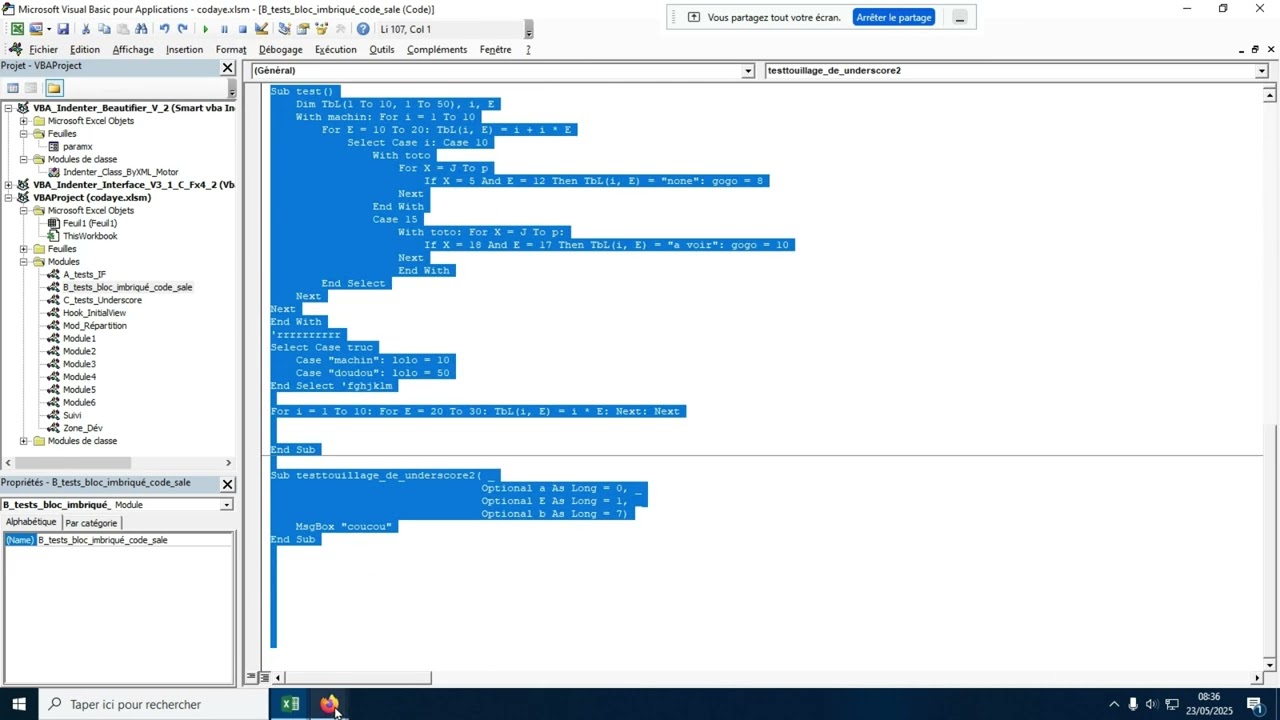Toggle Design Mode icon
This screenshot has width=1280, height=720.
click(x=261, y=29)
